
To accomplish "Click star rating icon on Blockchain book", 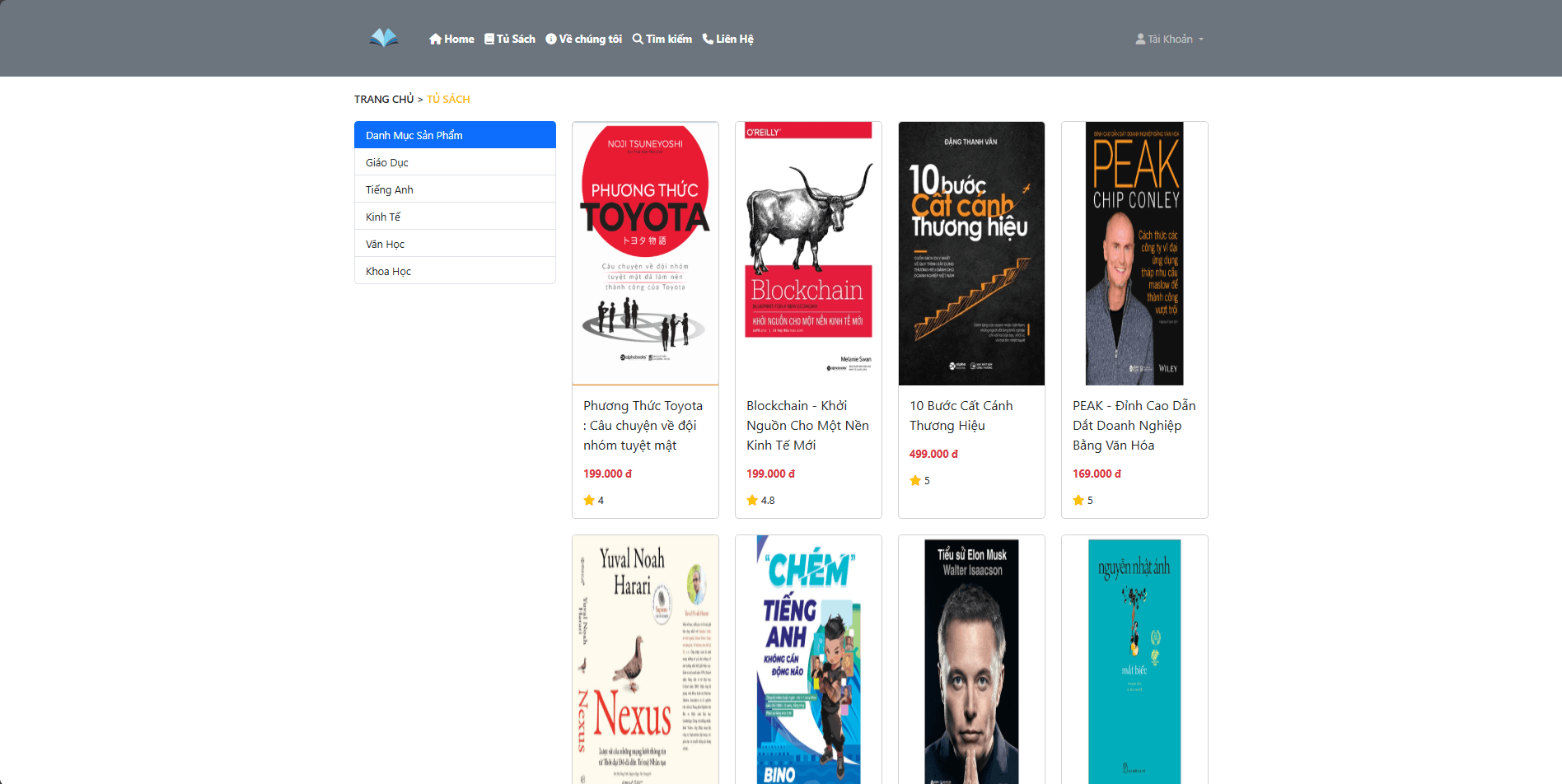I will tap(752, 500).
